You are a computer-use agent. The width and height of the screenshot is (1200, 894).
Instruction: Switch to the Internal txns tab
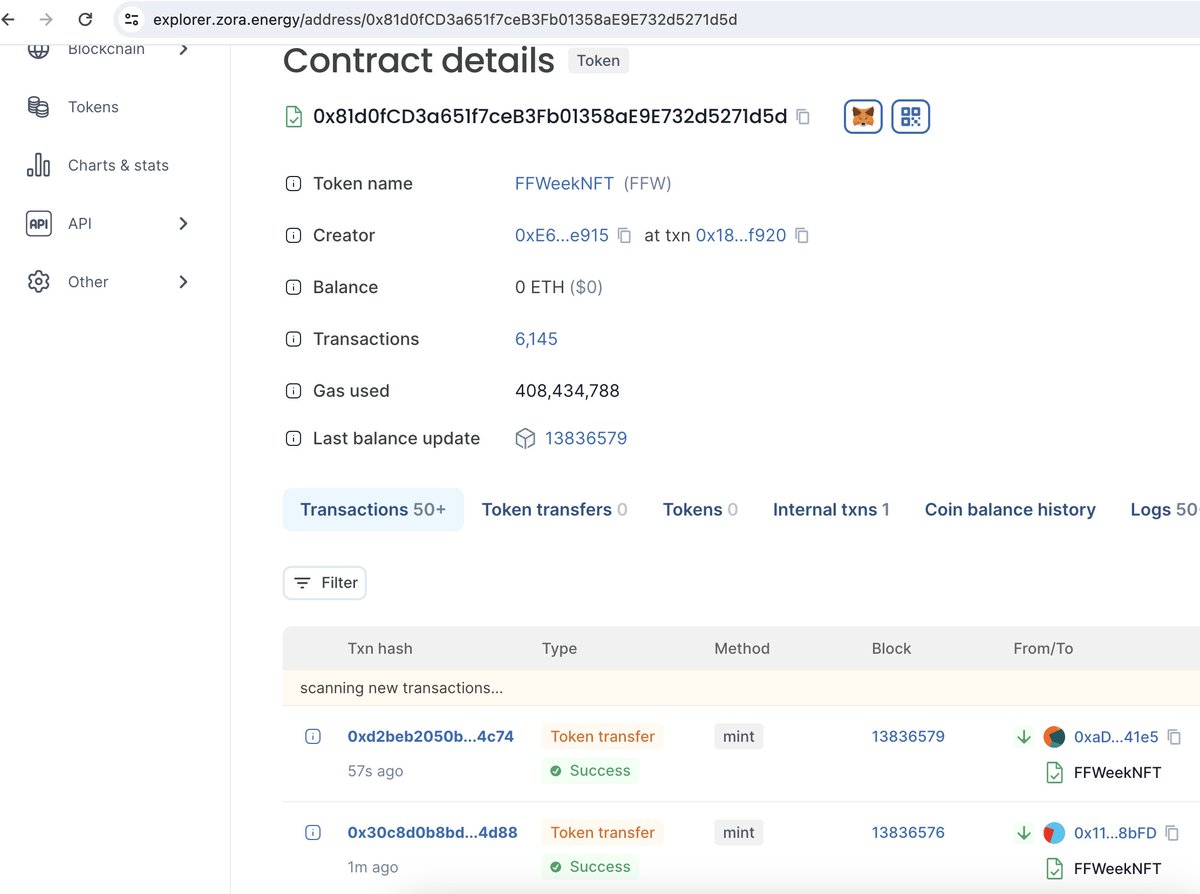point(831,510)
